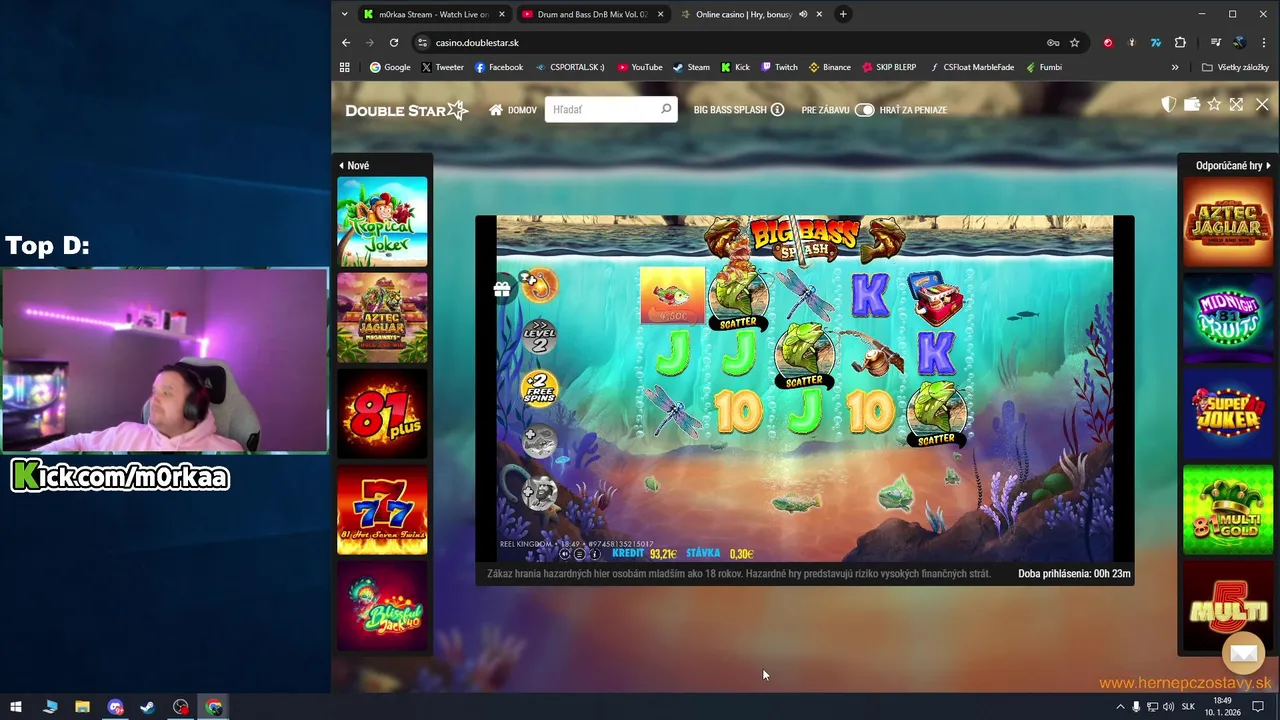Click the browser extensions puzzle icon
The height and width of the screenshot is (720, 1280).
coord(1180,43)
